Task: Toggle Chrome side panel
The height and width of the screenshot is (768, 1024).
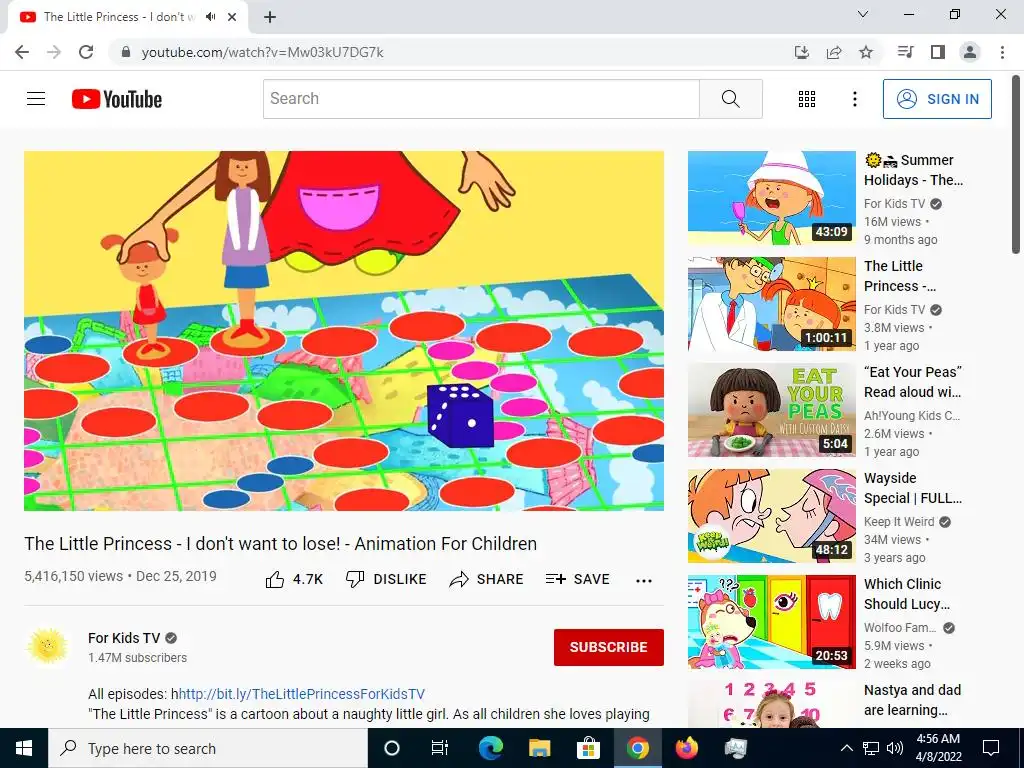Action: point(938,52)
